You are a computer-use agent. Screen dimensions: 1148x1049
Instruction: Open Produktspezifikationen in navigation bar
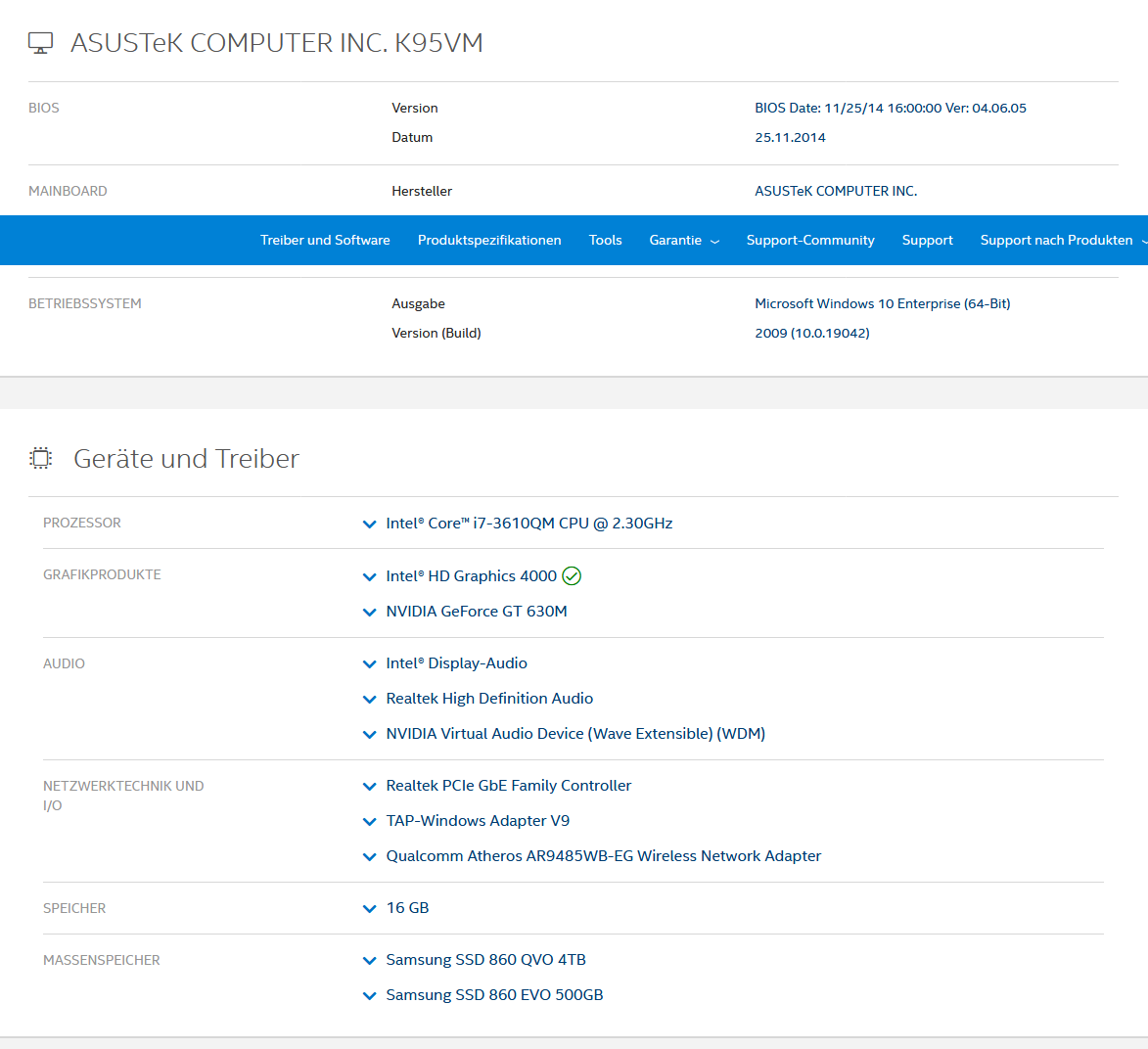coord(489,240)
